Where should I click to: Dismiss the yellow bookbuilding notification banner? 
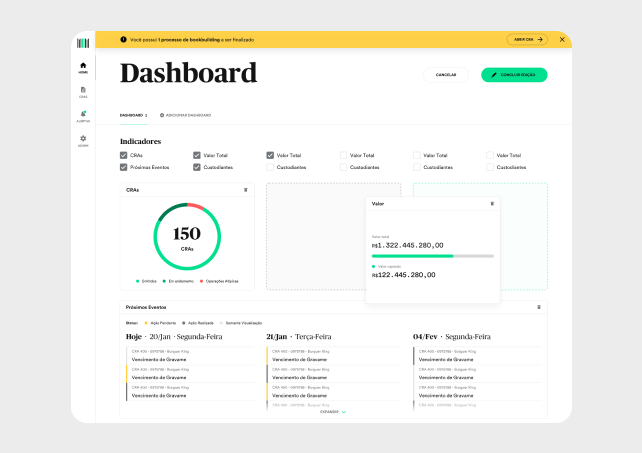562,39
